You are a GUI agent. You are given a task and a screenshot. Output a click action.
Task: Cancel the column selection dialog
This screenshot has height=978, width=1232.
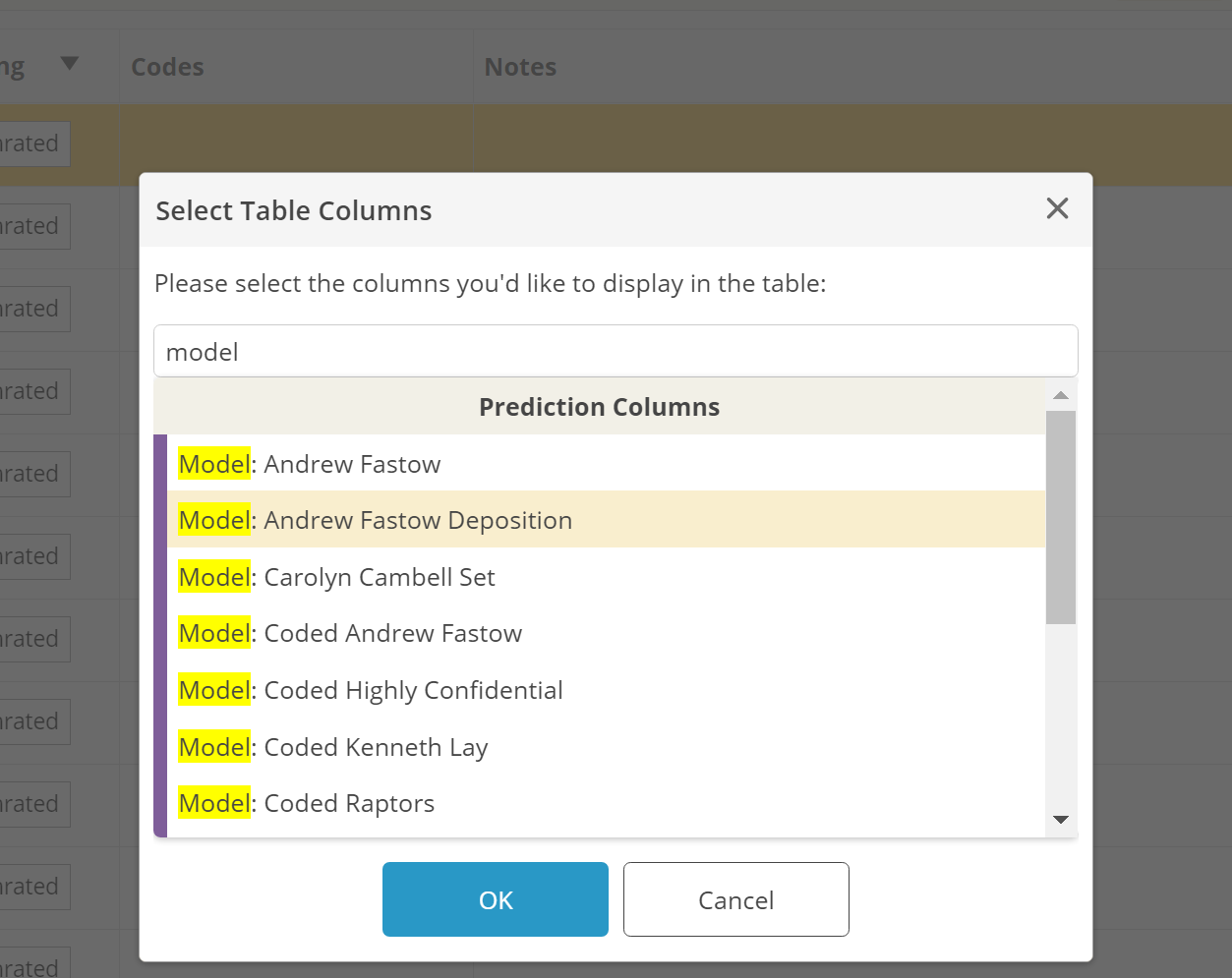coord(735,898)
